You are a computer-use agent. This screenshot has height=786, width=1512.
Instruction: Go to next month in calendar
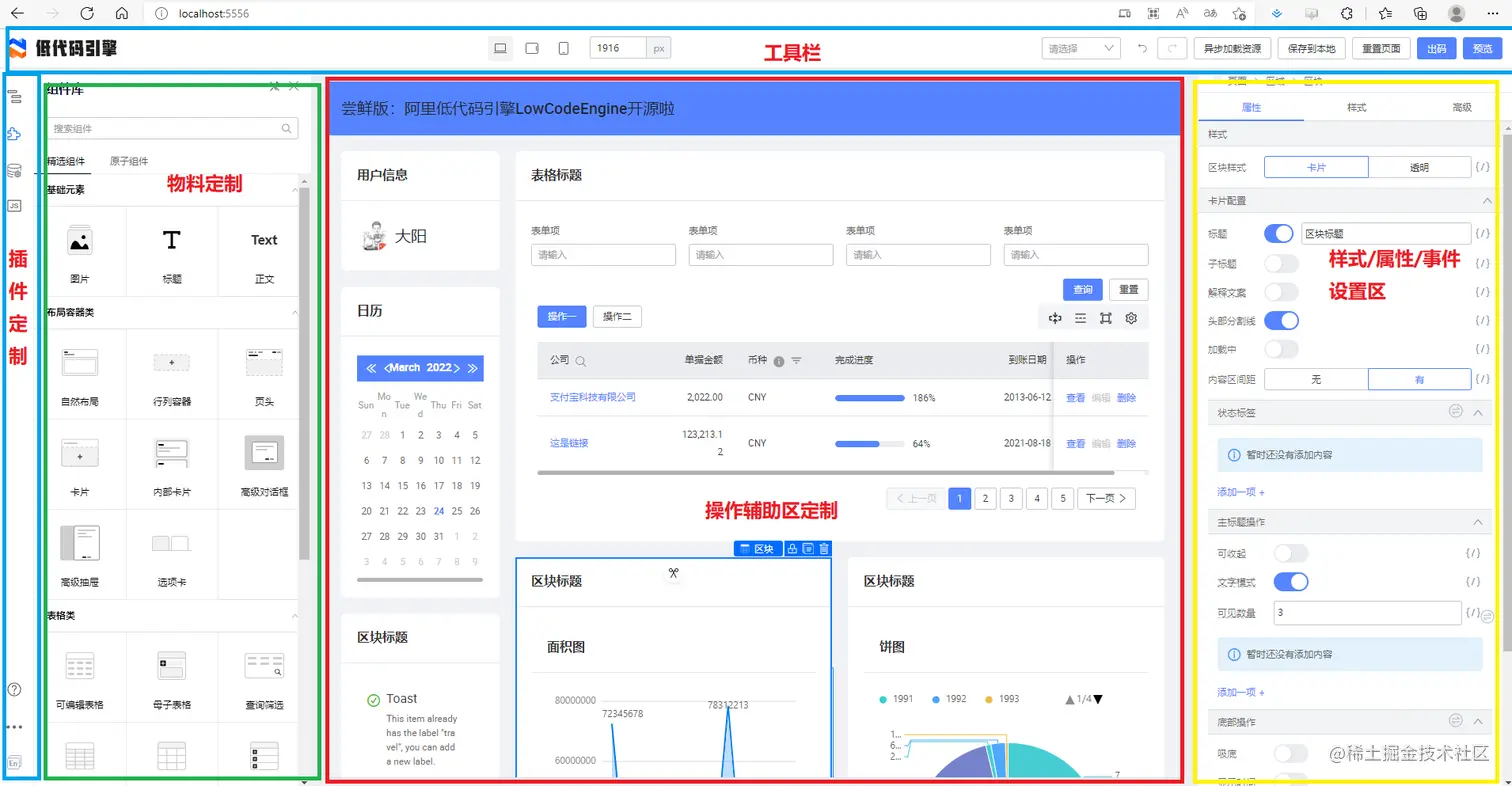457,368
